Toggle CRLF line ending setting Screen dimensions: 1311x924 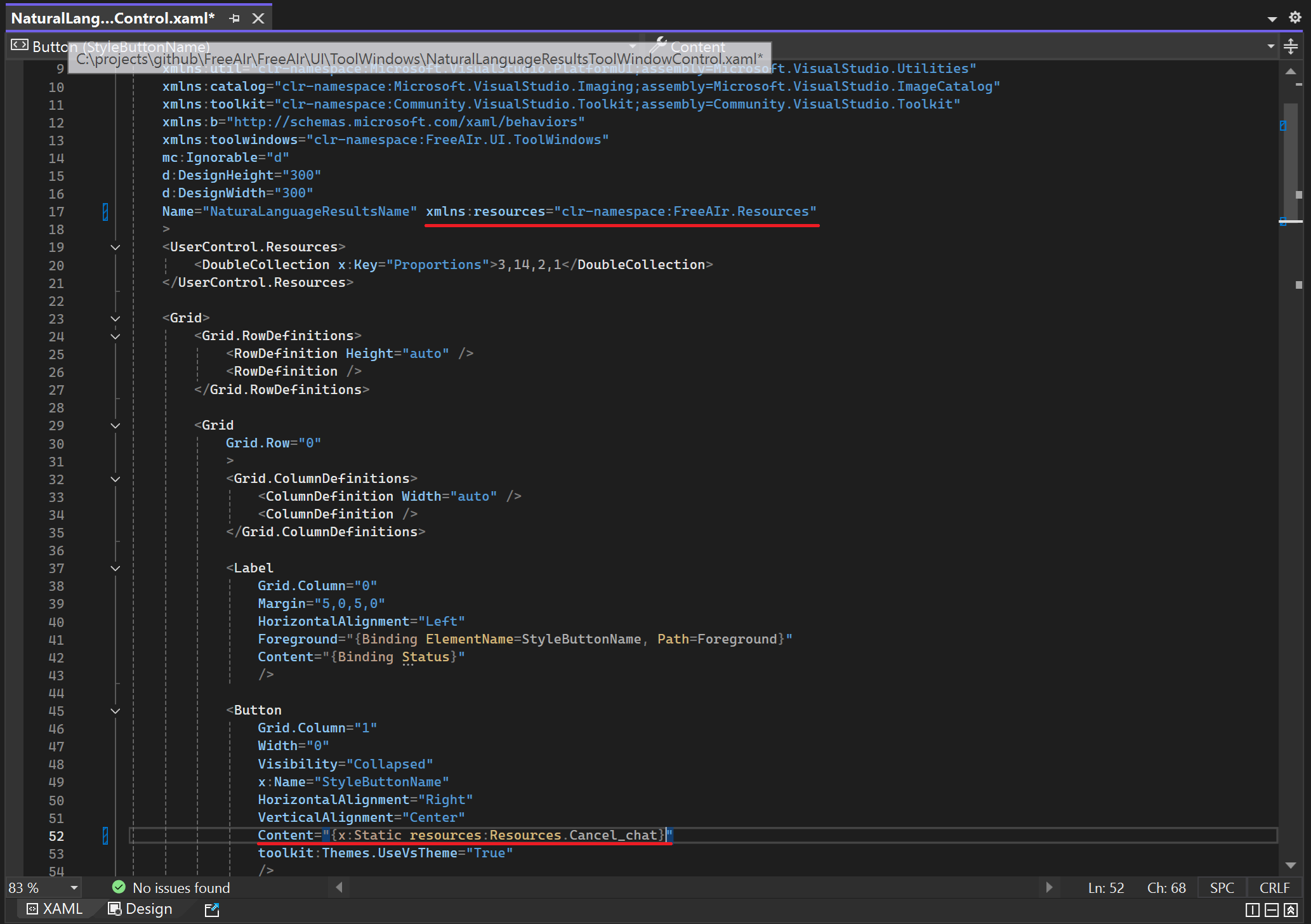pos(1274,888)
